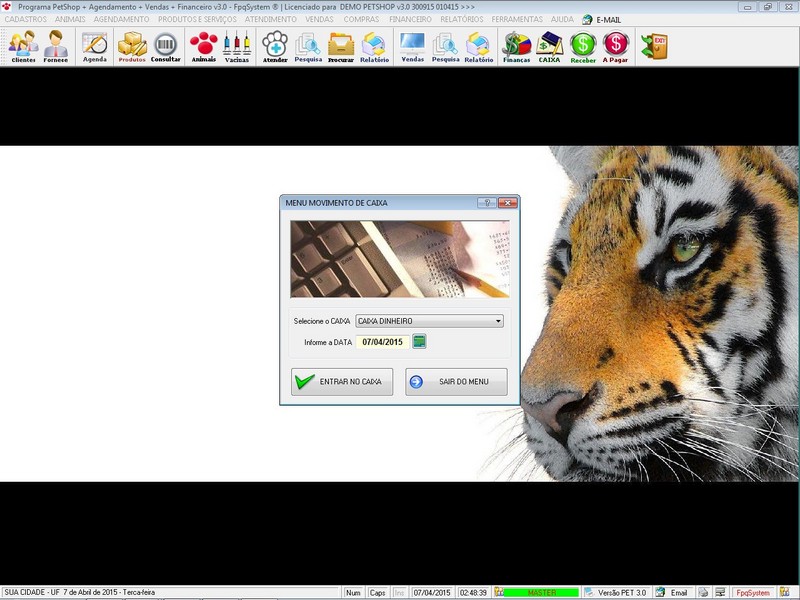Click the Finanças toolbar icon

click(x=516, y=46)
